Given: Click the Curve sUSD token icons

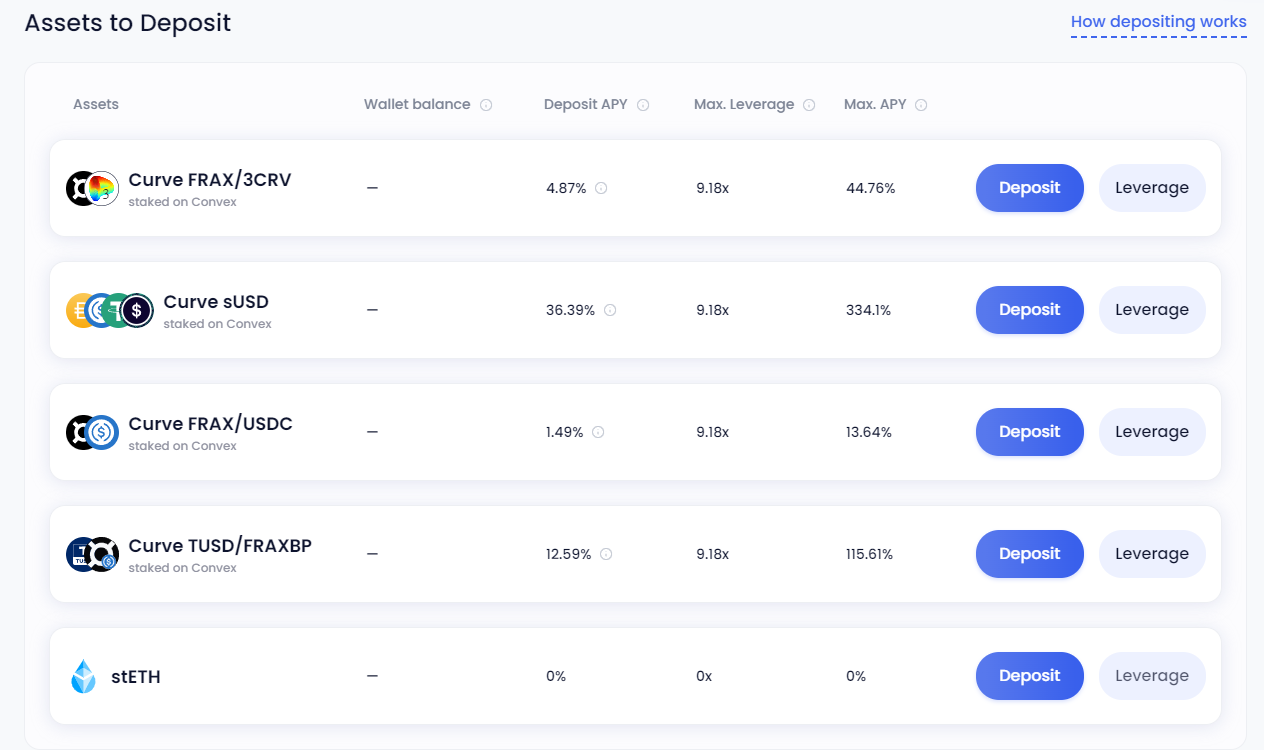Looking at the screenshot, I should 110,310.
